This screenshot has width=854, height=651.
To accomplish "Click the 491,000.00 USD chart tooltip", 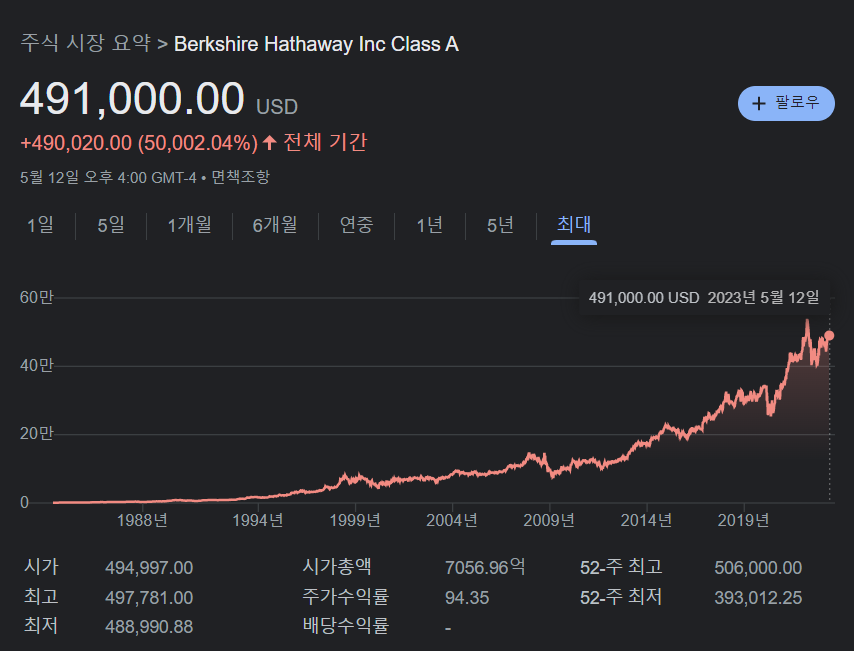I will coord(704,297).
